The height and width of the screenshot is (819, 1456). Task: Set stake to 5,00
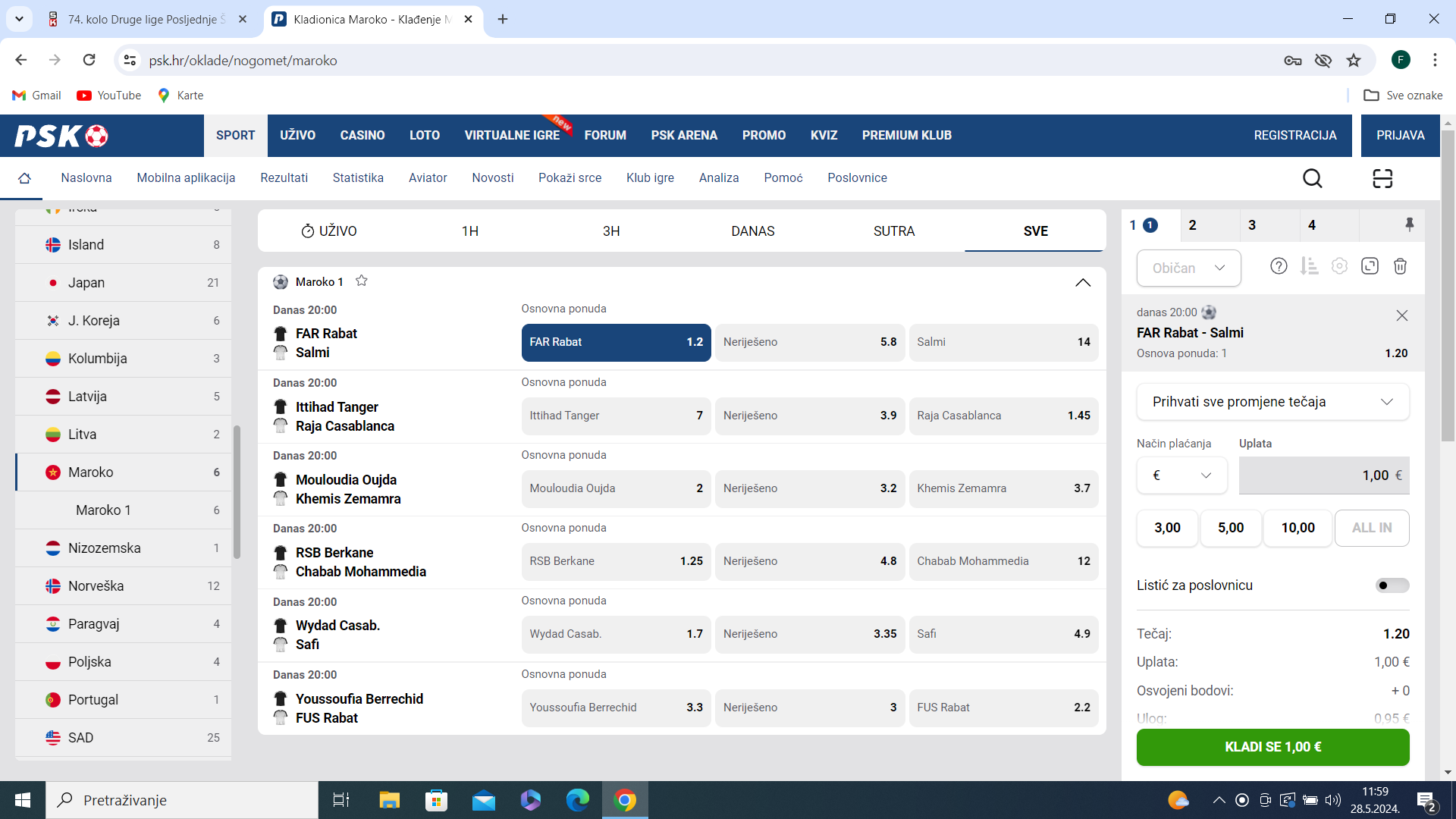(x=1230, y=528)
